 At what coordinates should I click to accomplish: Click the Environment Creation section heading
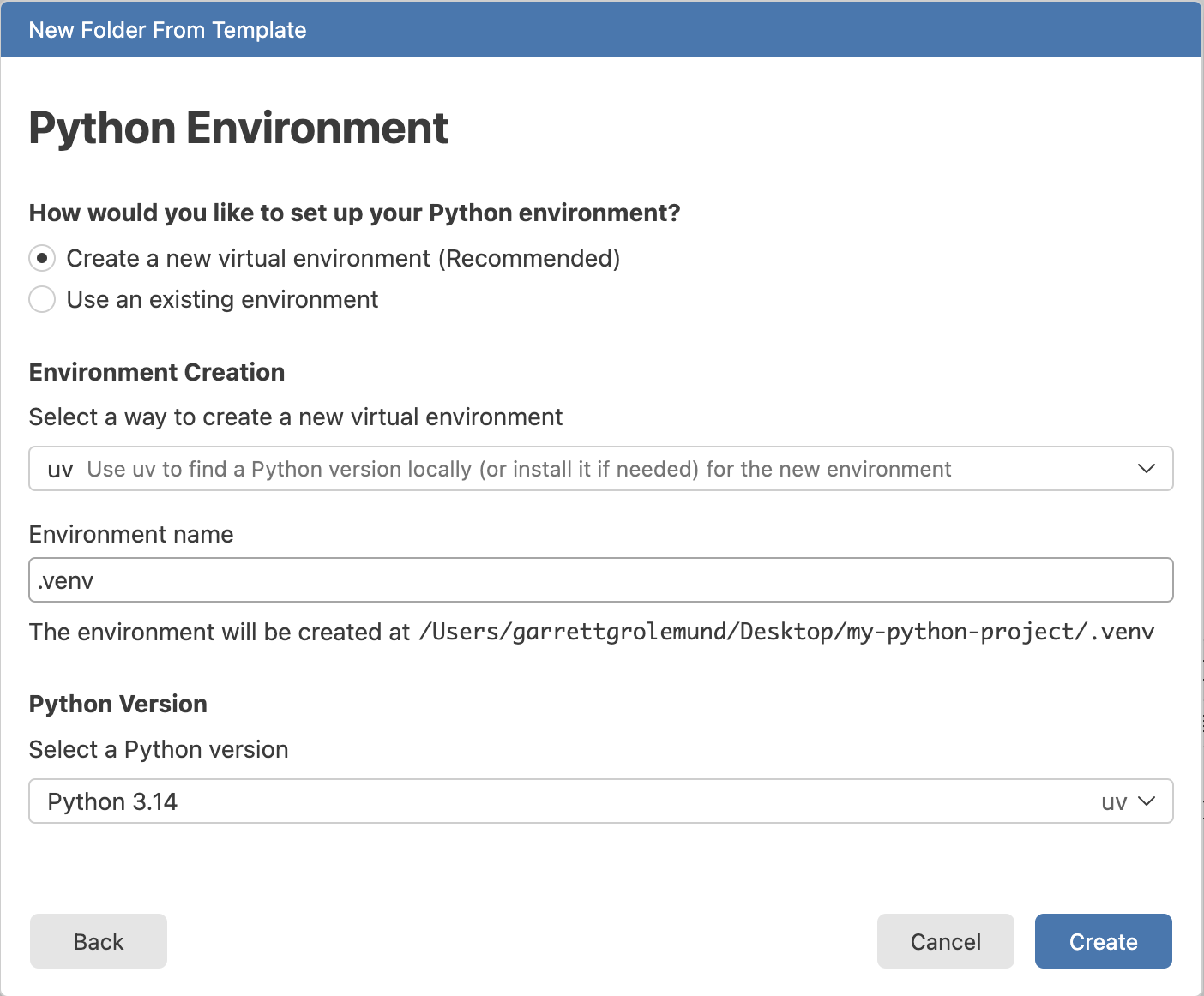coord(157,372)
